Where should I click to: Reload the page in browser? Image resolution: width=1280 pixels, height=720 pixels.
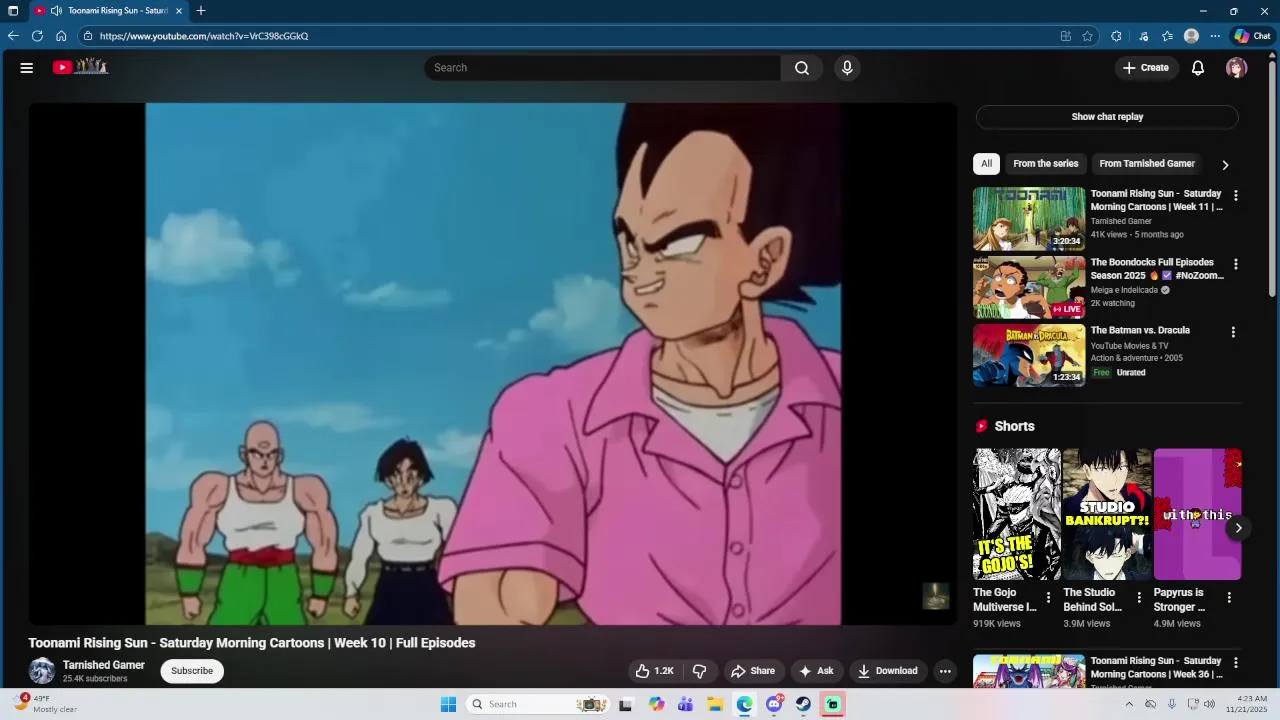(37, 36)
